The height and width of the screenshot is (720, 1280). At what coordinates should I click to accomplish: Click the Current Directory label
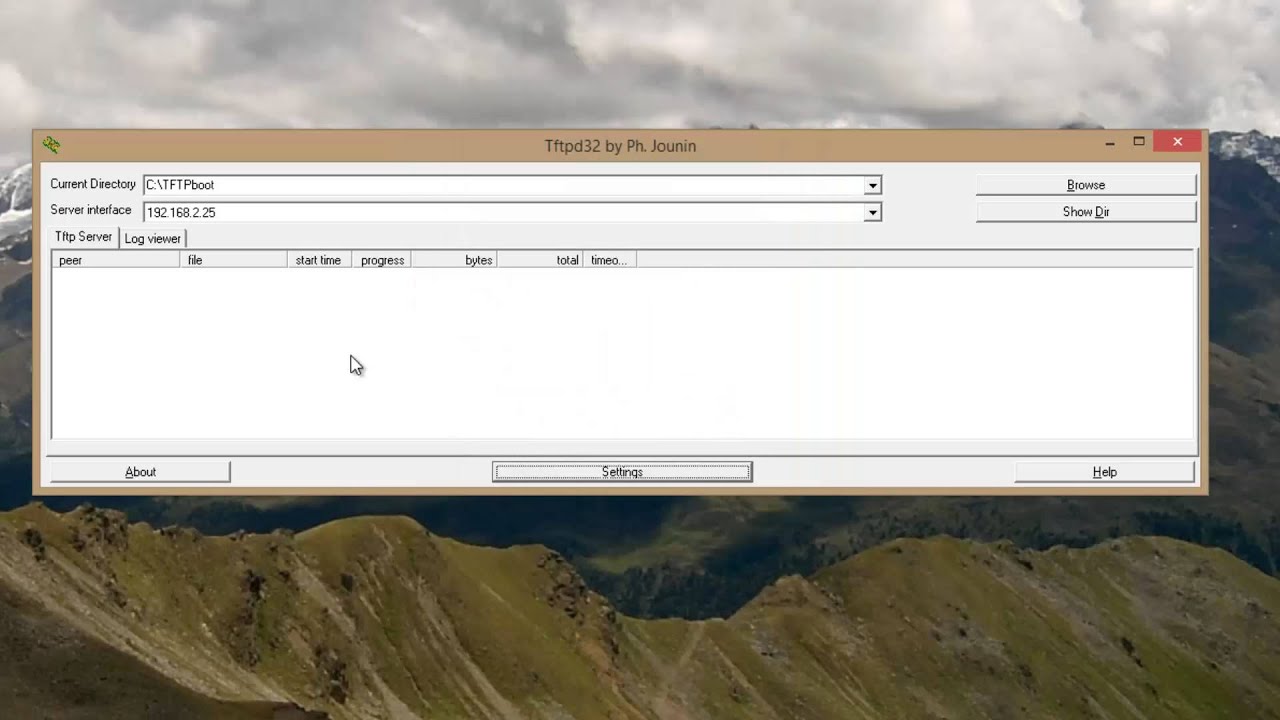pos(93,184)
